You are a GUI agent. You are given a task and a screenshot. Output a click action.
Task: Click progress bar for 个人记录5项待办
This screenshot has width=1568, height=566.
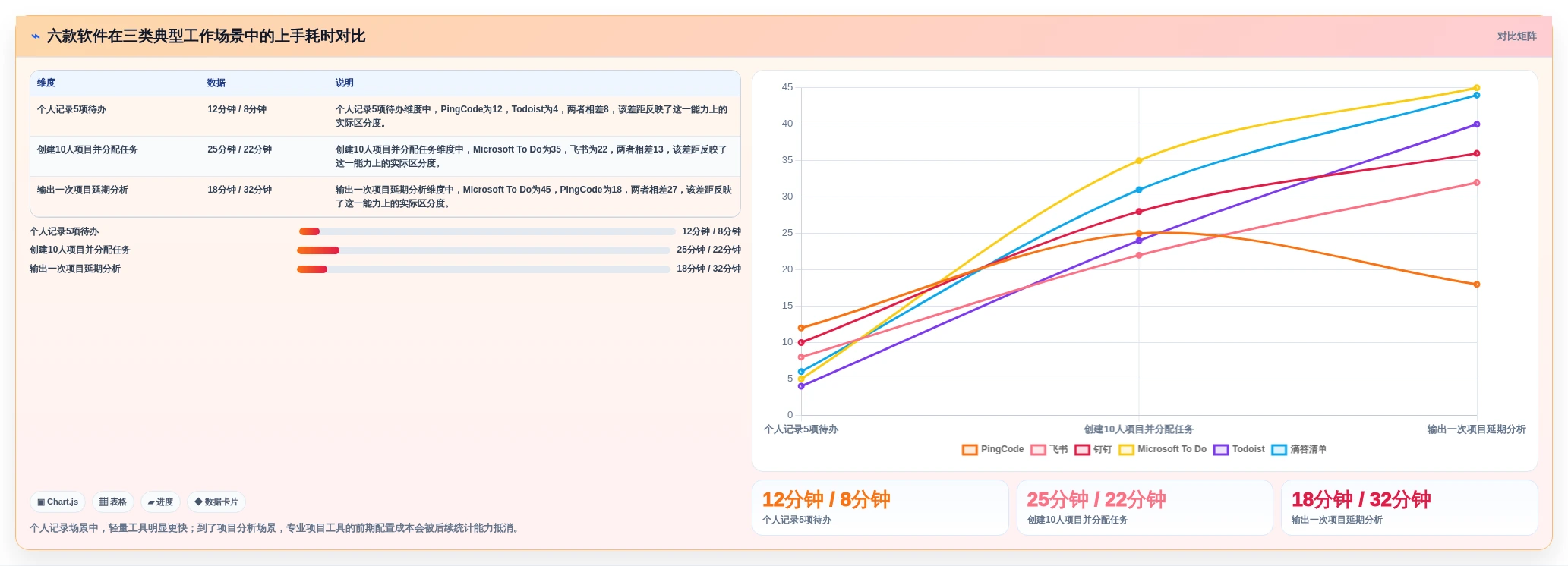click(487, 231)
